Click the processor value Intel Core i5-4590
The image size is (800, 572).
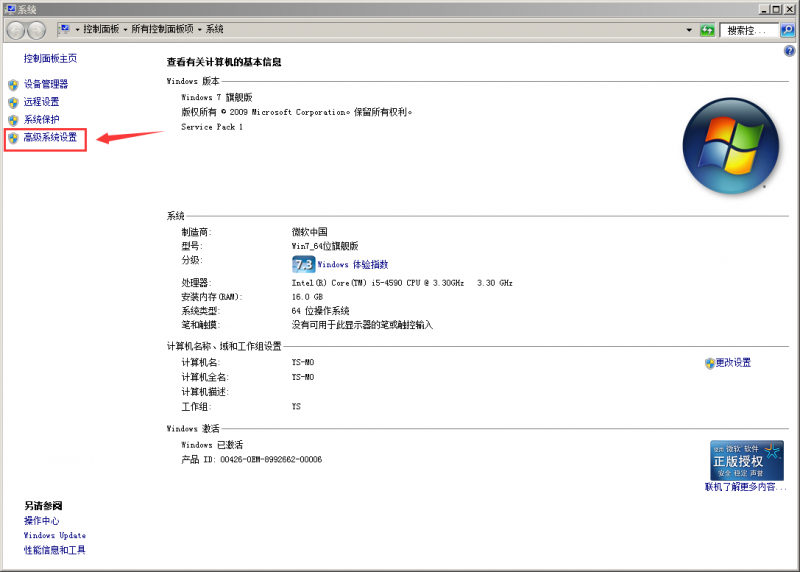click(x=402, y=283)
